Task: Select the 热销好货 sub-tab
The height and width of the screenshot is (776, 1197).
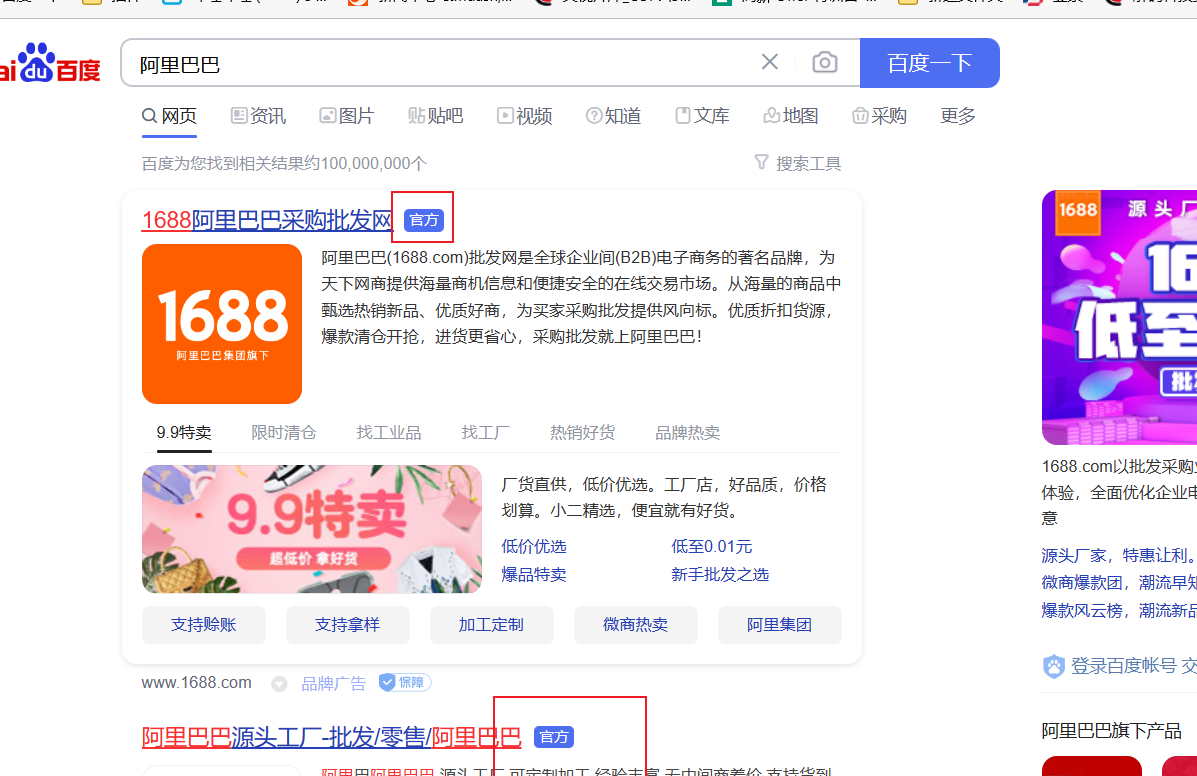Action: tap(582, 433)
